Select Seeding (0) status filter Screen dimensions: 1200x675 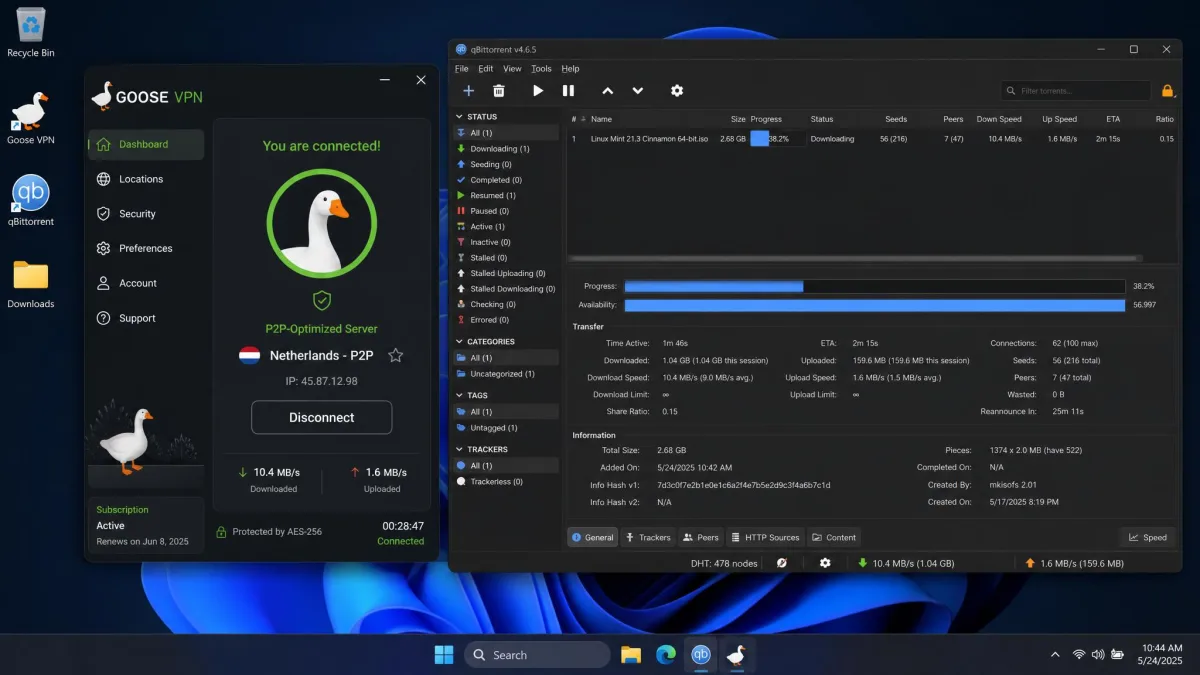[506, 164]
